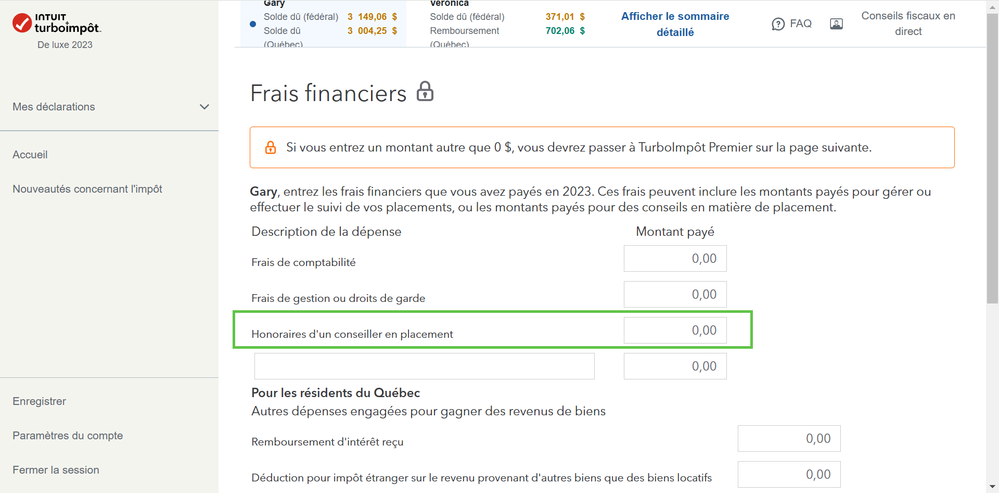
Task: Select the blank expense description field
Action: click(x=424, y=366)
